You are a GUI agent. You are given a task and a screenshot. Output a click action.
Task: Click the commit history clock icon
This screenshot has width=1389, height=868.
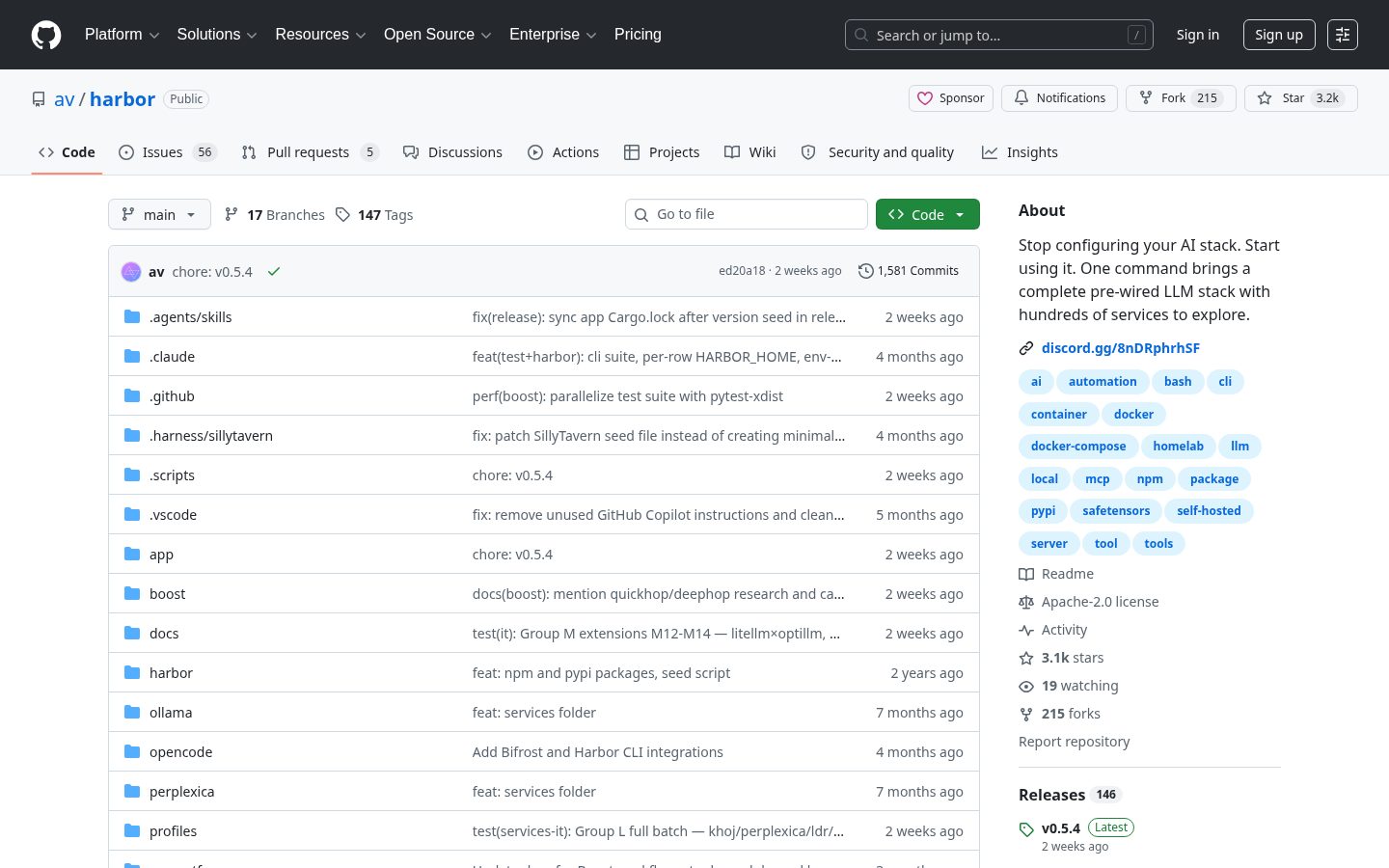click(866, 271)
